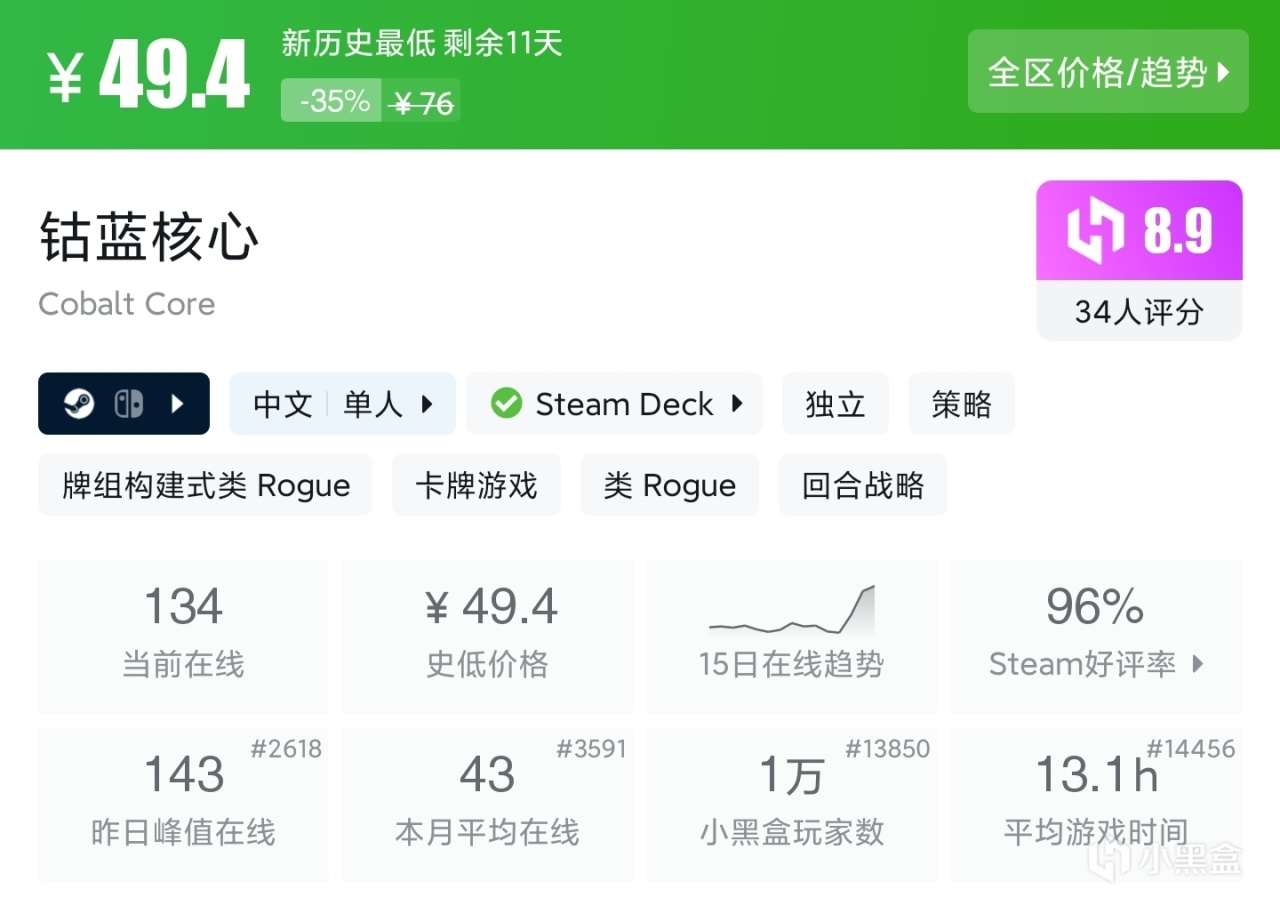
Task: Click the Steam platform icon
Action: pos(79,404)
